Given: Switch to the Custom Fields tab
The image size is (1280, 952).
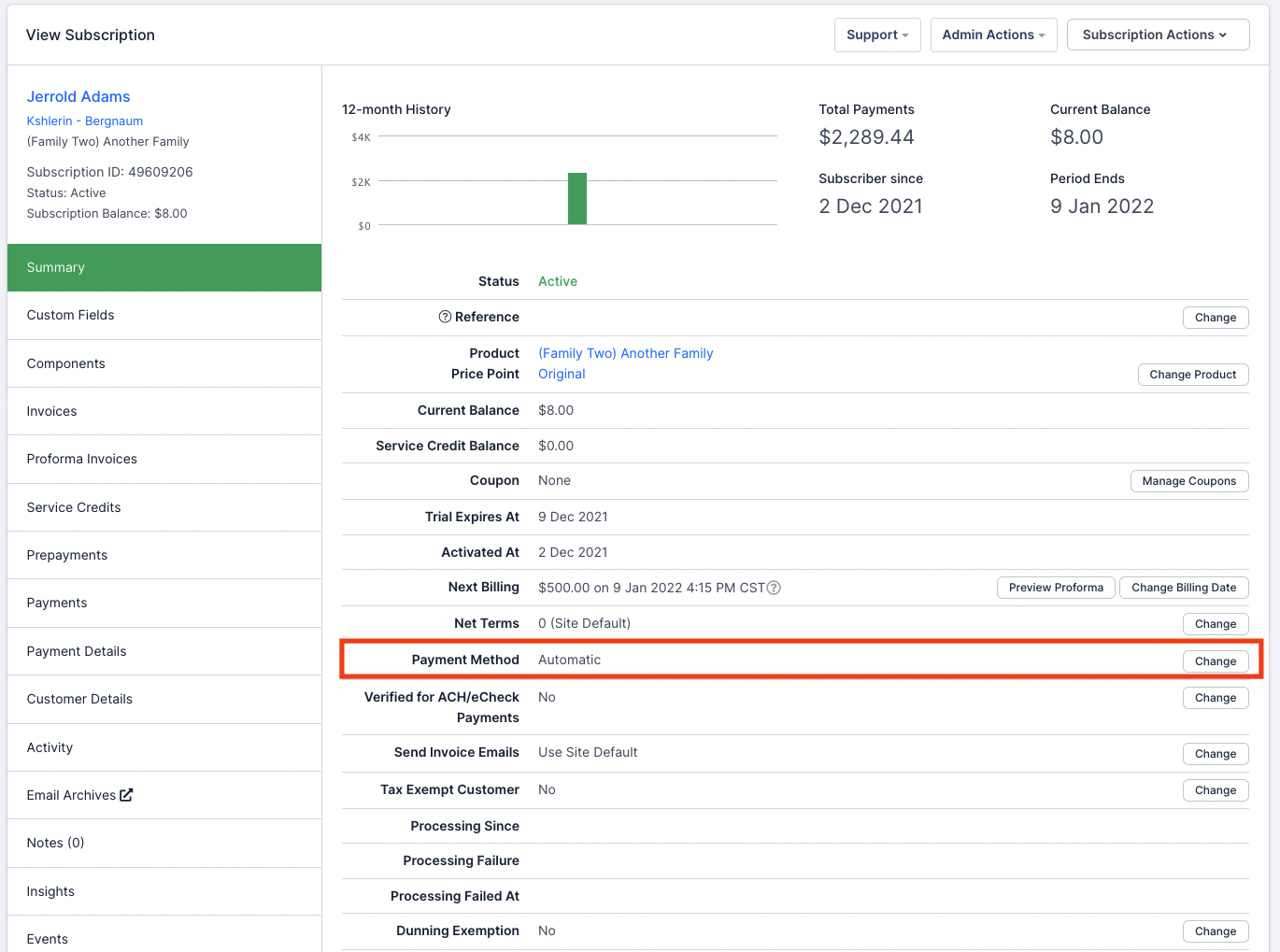Looking at the screenshot, I should click(71, 315).
